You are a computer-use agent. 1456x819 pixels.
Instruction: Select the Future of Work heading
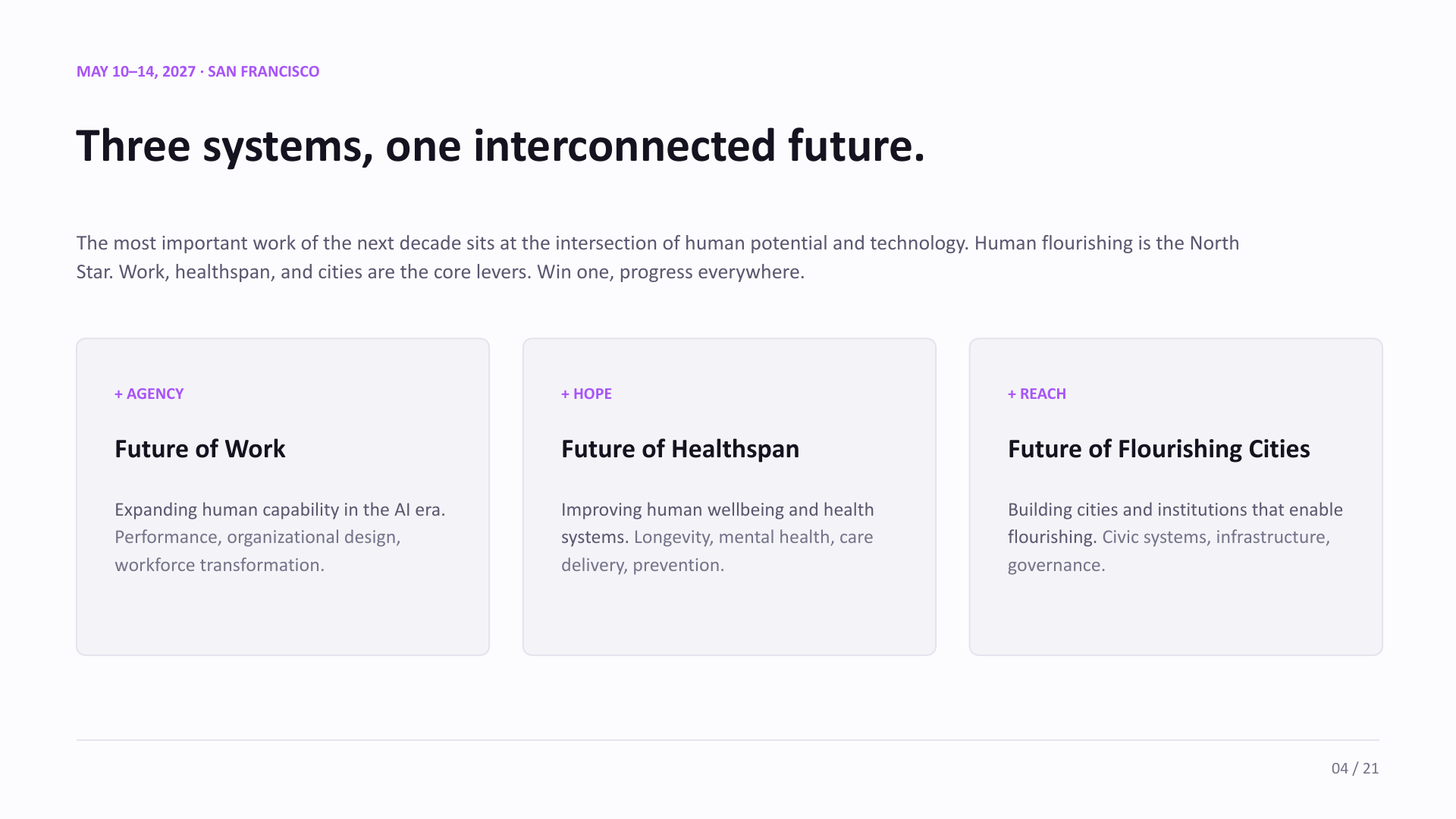click(x=200, y=449)
